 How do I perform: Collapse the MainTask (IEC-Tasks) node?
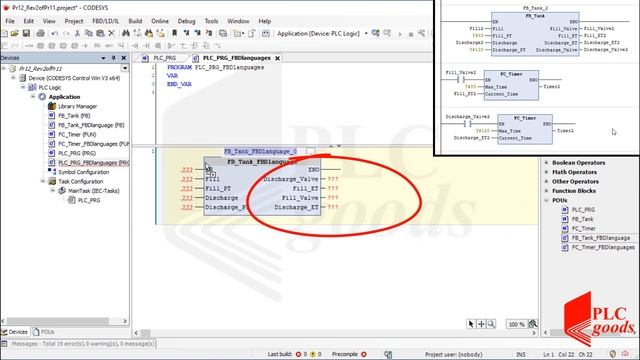pyautogui.click(x=53, y=190)
